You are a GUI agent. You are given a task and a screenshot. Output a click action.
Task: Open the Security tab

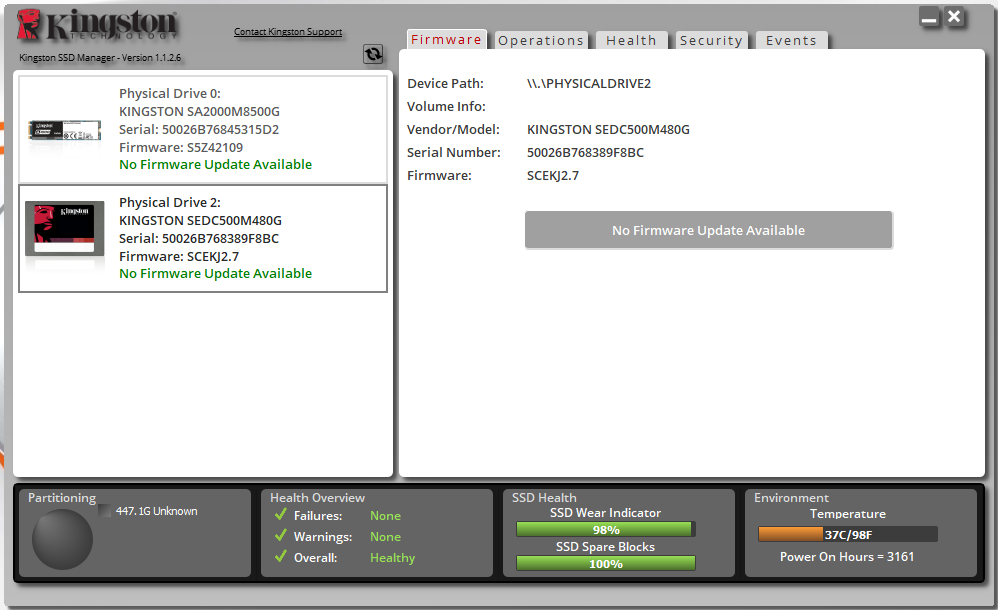click(x=711, y=40)
